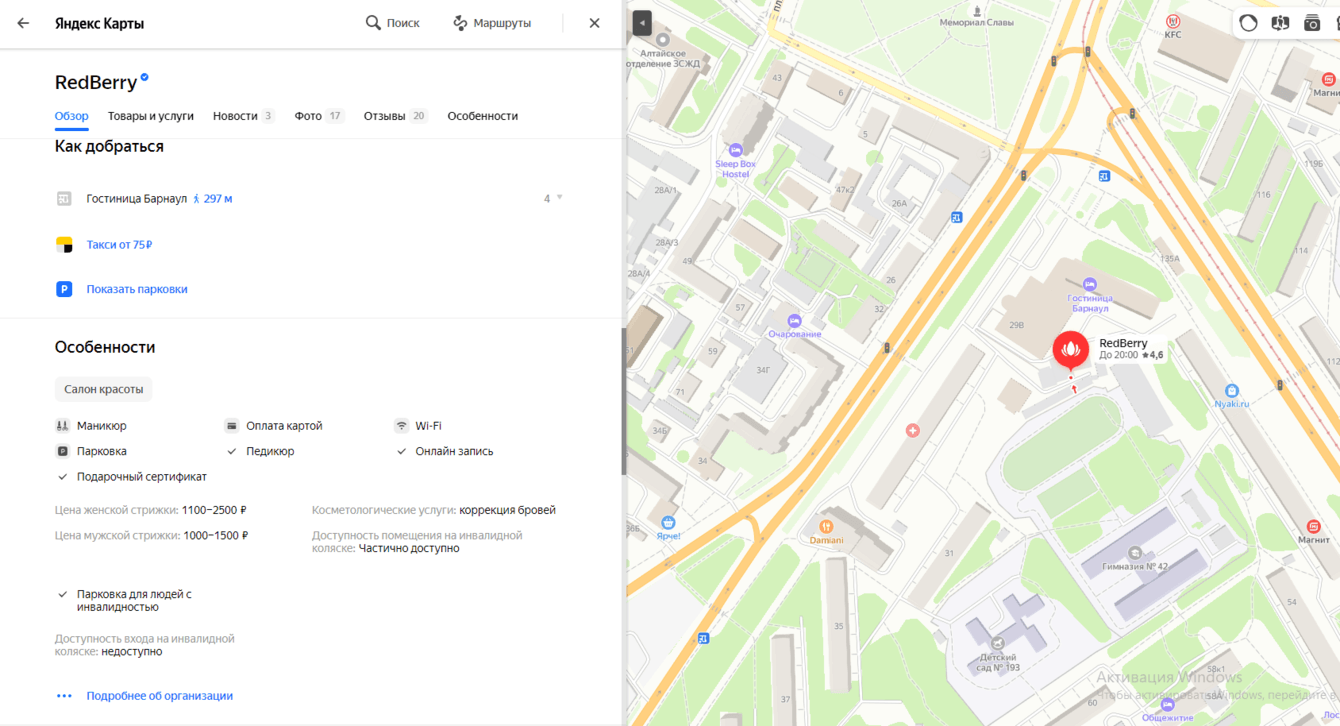Viewport: 1340px width, 726px height.
Task: Click the Яндекс Карты title
Action: [x=99, y=23]
